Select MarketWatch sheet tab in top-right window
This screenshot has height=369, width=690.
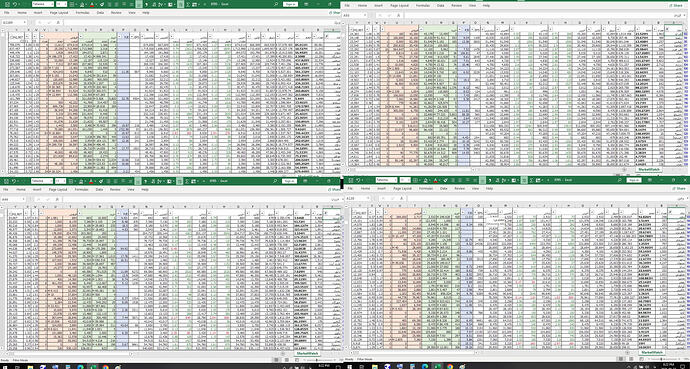(649, 169)
